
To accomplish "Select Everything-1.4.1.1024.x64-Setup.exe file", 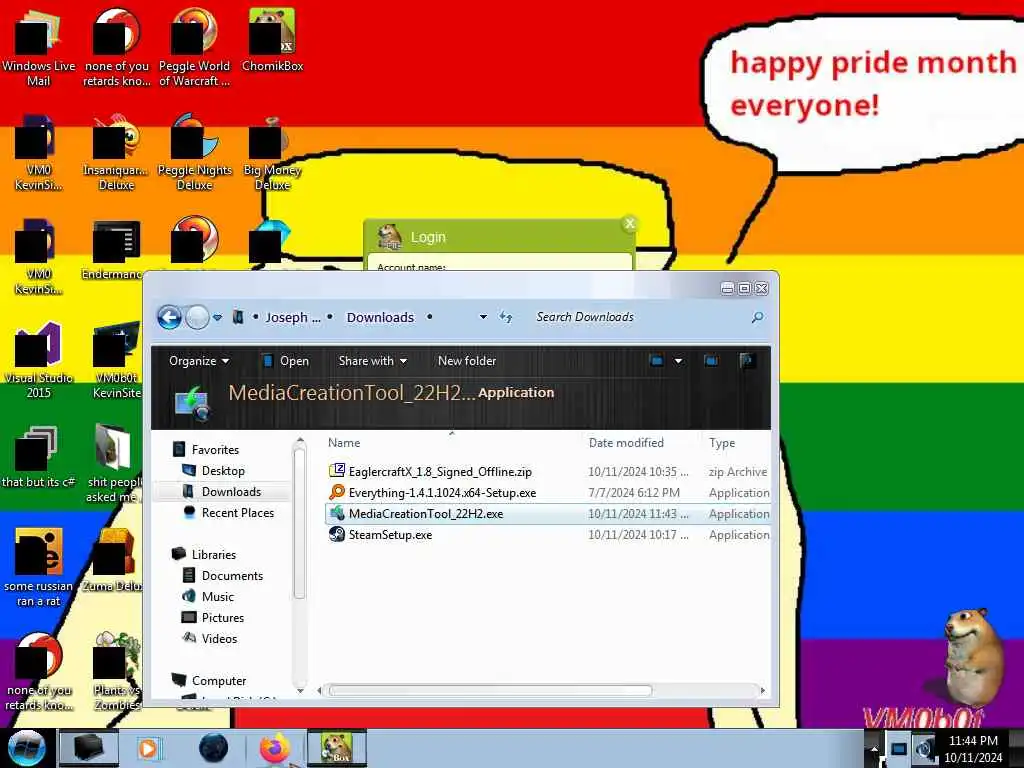I will coord(547,492).
